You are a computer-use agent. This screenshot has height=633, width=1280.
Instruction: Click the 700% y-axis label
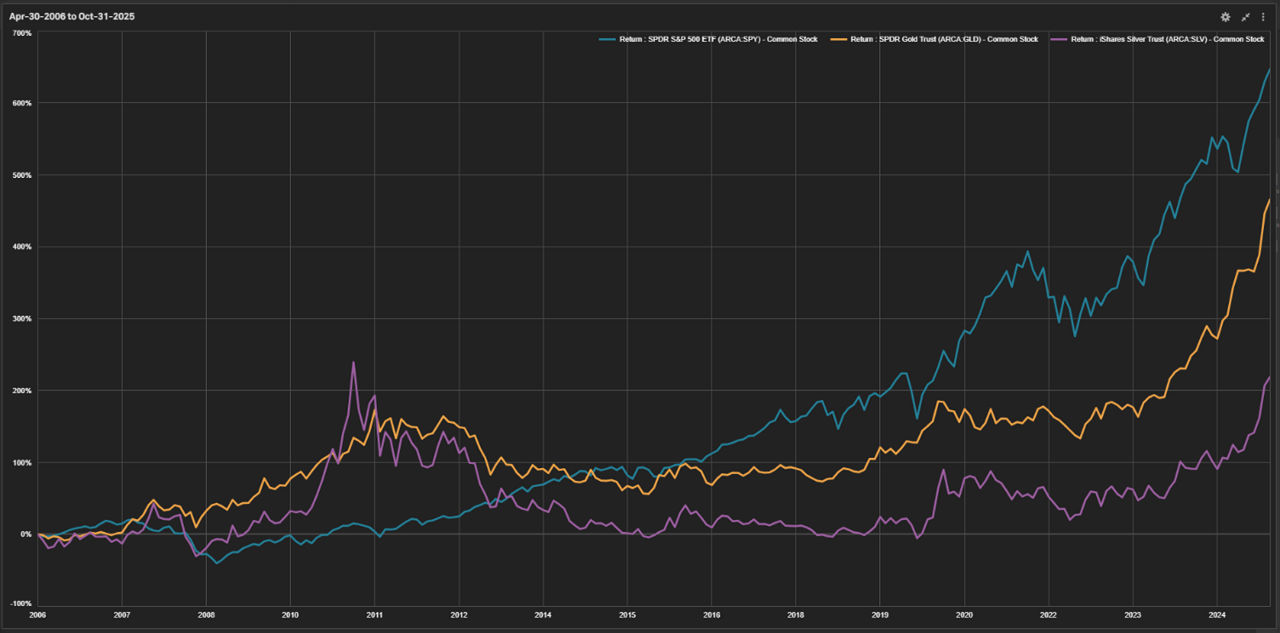click(x=21, y=33)
